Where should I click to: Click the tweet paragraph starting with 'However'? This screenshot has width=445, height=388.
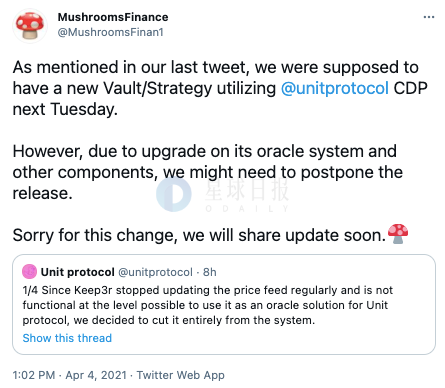point(208,172)
